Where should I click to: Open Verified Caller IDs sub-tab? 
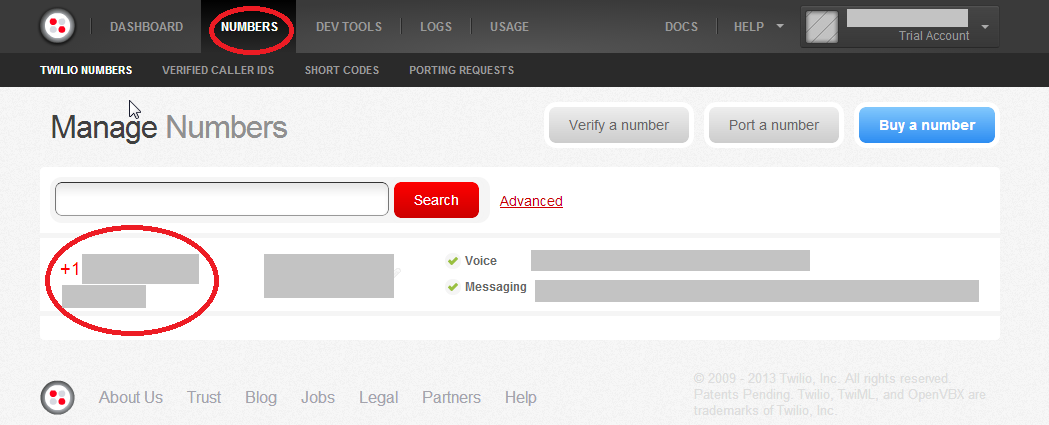[x=218, y=70]
